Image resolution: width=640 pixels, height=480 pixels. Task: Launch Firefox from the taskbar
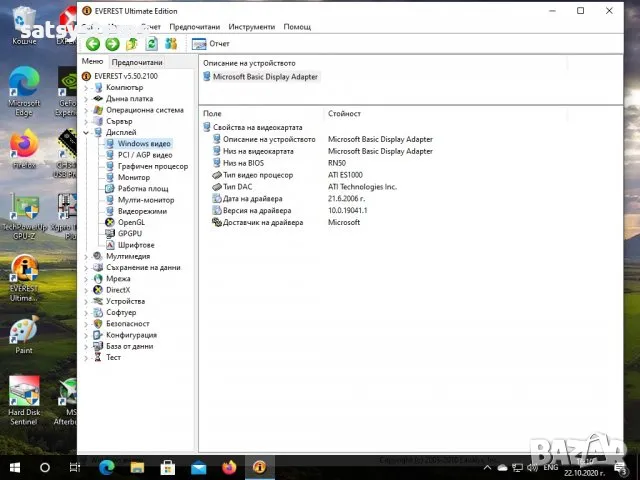(x=229, y=467)
